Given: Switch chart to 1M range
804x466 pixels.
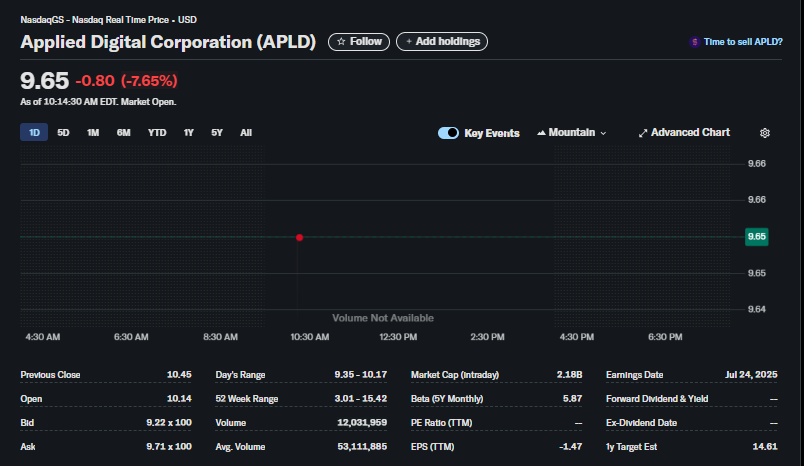Looking at the screenshot, I should (93, 132).
